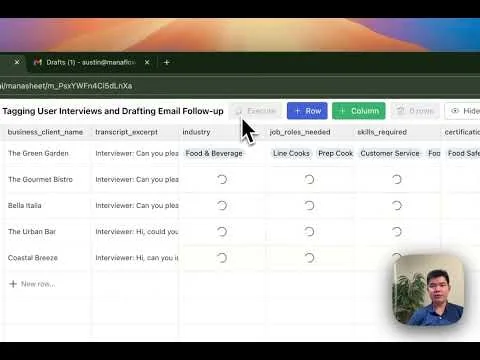This screenshot has width=480, height=360.
Task: Select the business_client_name column header
Action: click(x=45, y=132)
